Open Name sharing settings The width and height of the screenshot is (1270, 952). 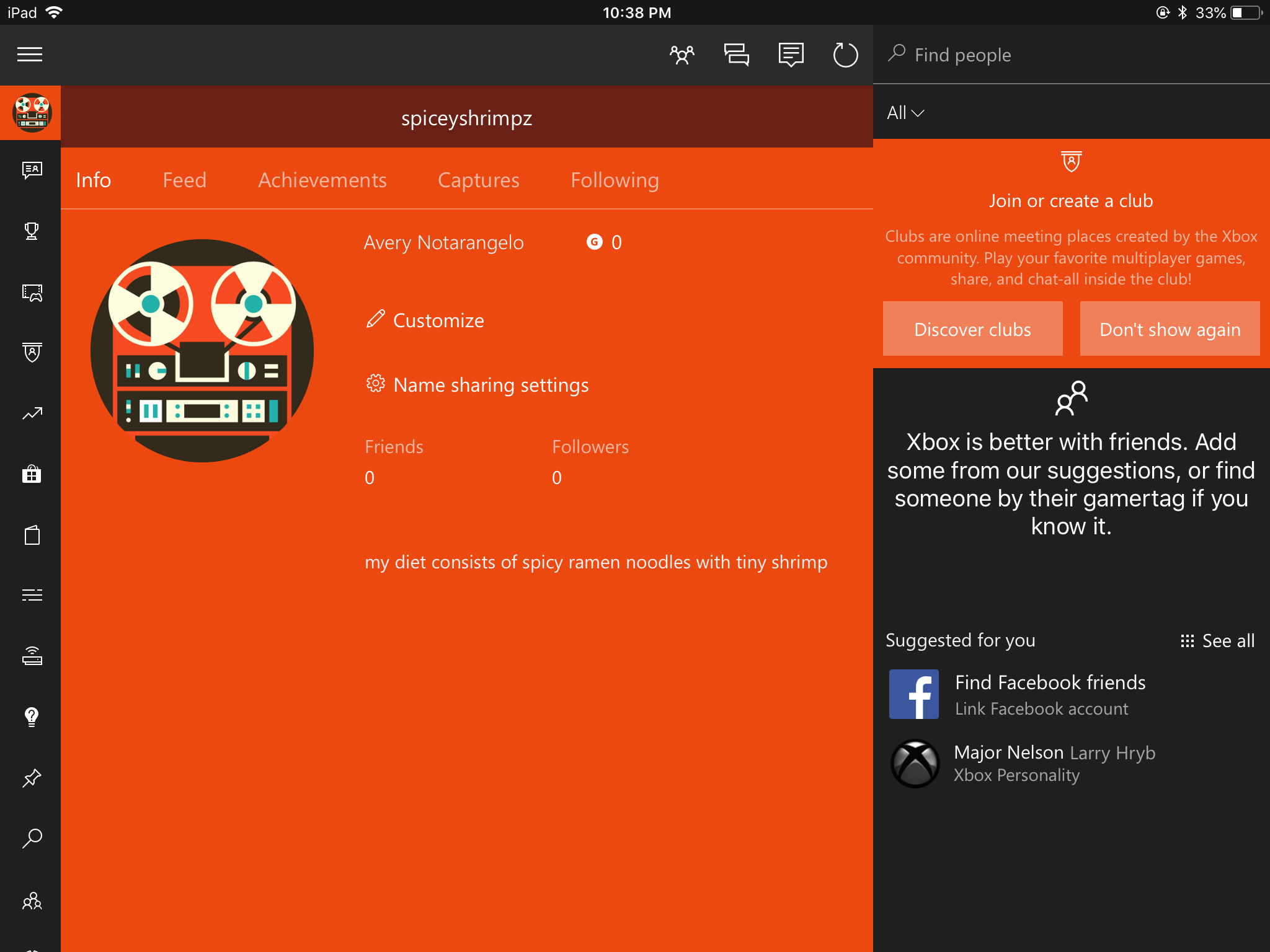click(490, 385)
